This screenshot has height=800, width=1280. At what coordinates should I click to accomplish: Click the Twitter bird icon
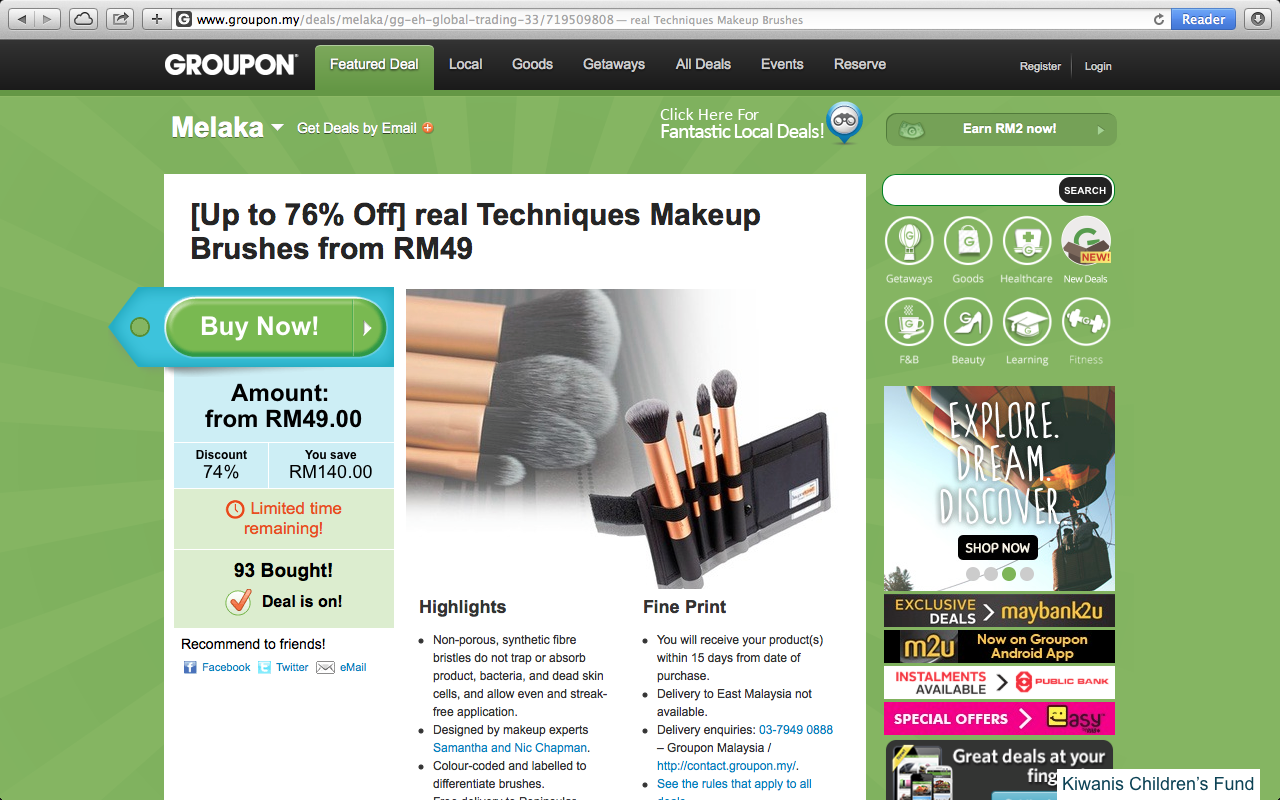pyautogui.click(x=264, y=667)
